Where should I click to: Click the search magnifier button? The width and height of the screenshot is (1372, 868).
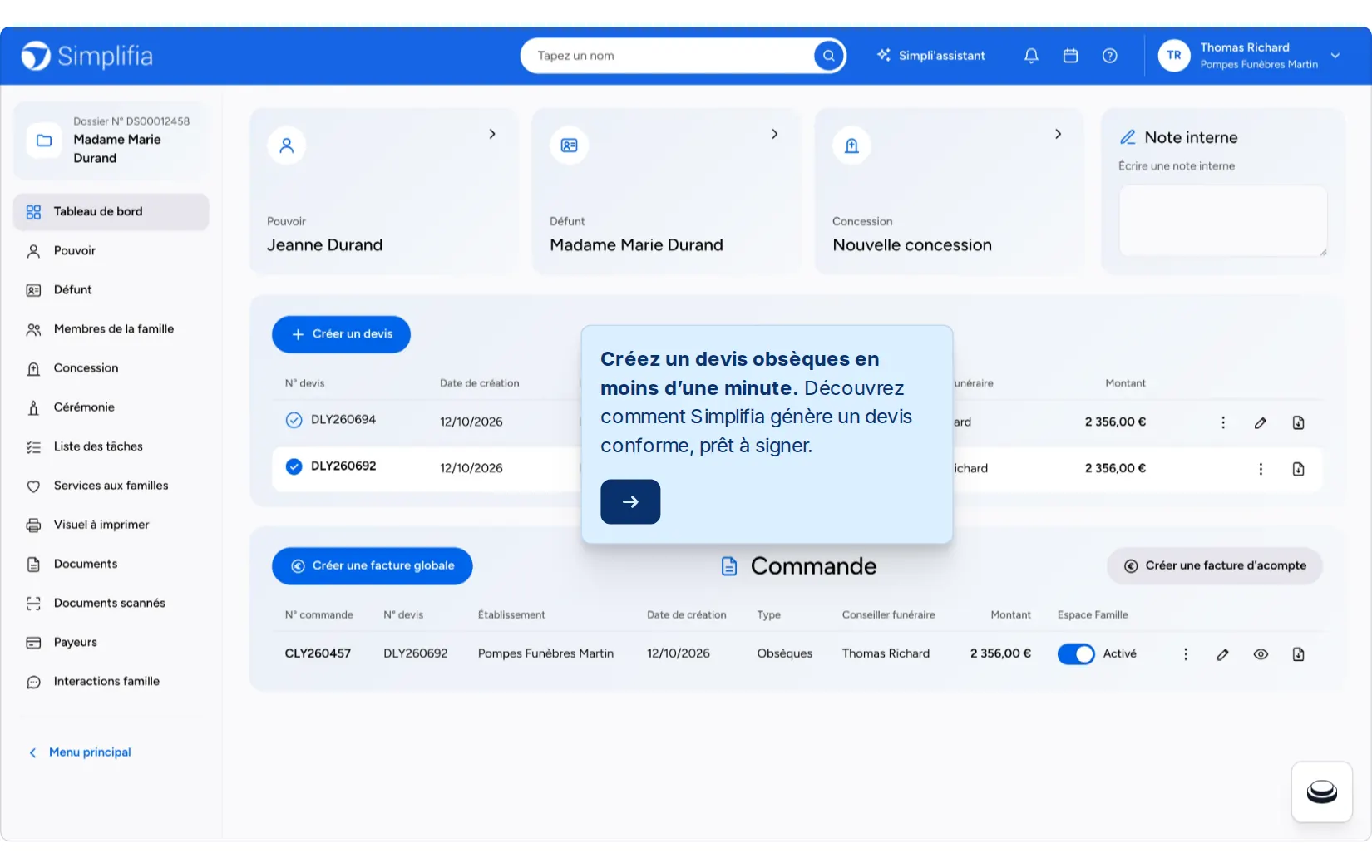828,56
